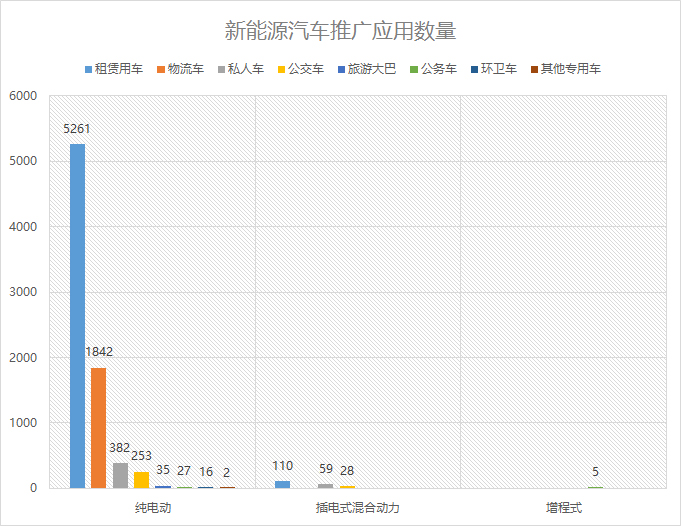Click the chart title 新能源汽车推广应用数量
Image resolution: width=681 pixels, height=526 pixels.
tap(340, 31)
